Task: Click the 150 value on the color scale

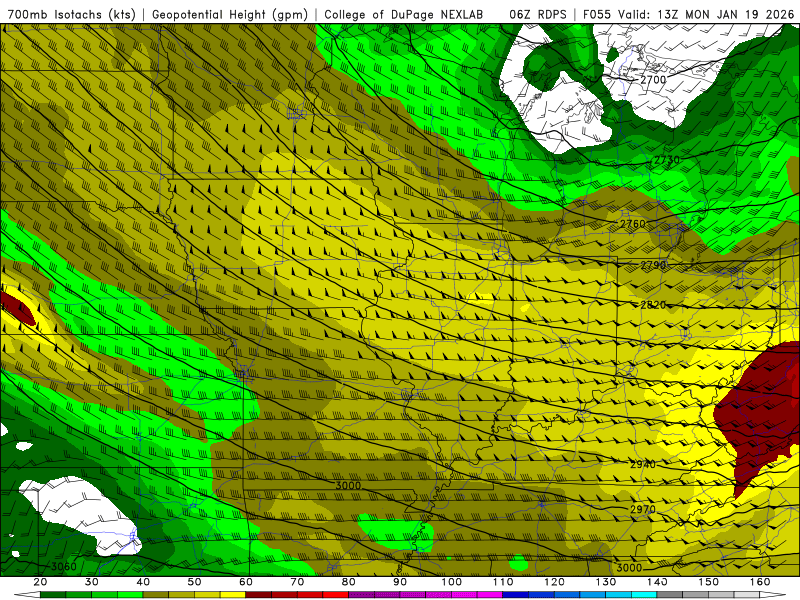Action: [x=709, y=582]
